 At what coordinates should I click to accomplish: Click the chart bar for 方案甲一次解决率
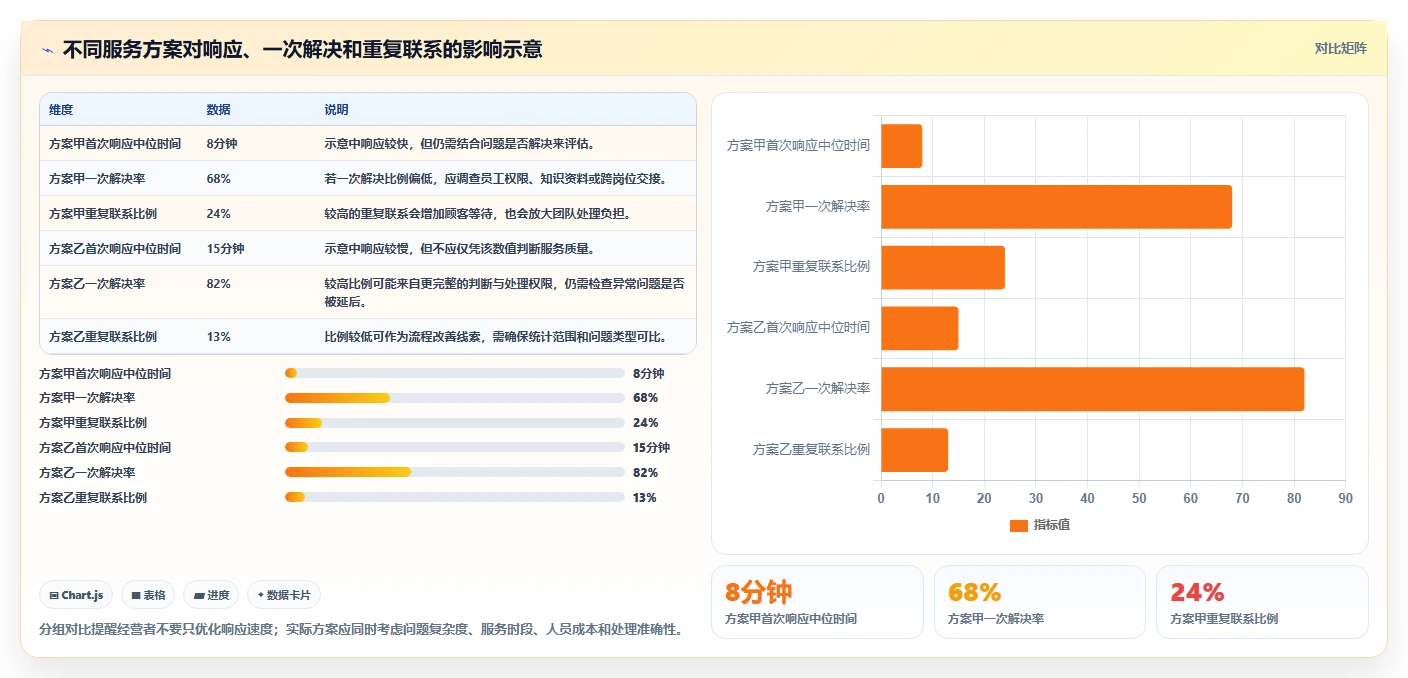(1056, 207)
